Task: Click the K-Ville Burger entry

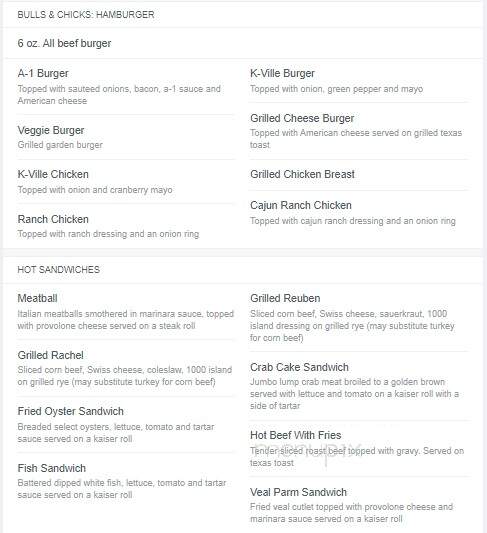Action: pos(282,73)
